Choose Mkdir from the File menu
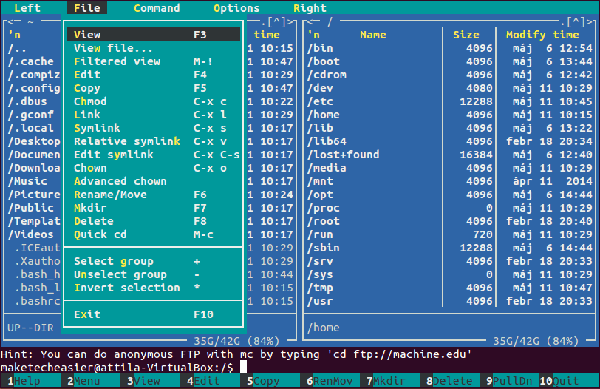 pyautogui.click(x=153, y=208)
